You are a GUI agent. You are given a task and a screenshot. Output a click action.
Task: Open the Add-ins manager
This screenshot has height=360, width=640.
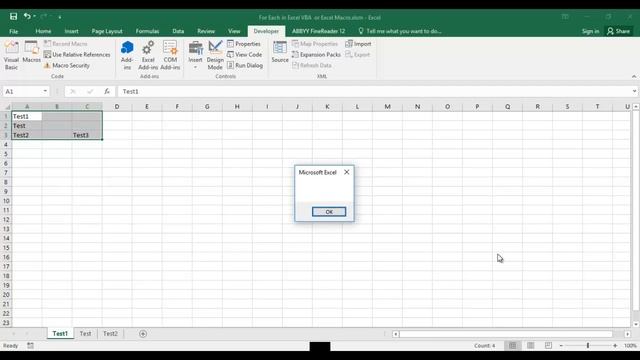pos(127,56)
